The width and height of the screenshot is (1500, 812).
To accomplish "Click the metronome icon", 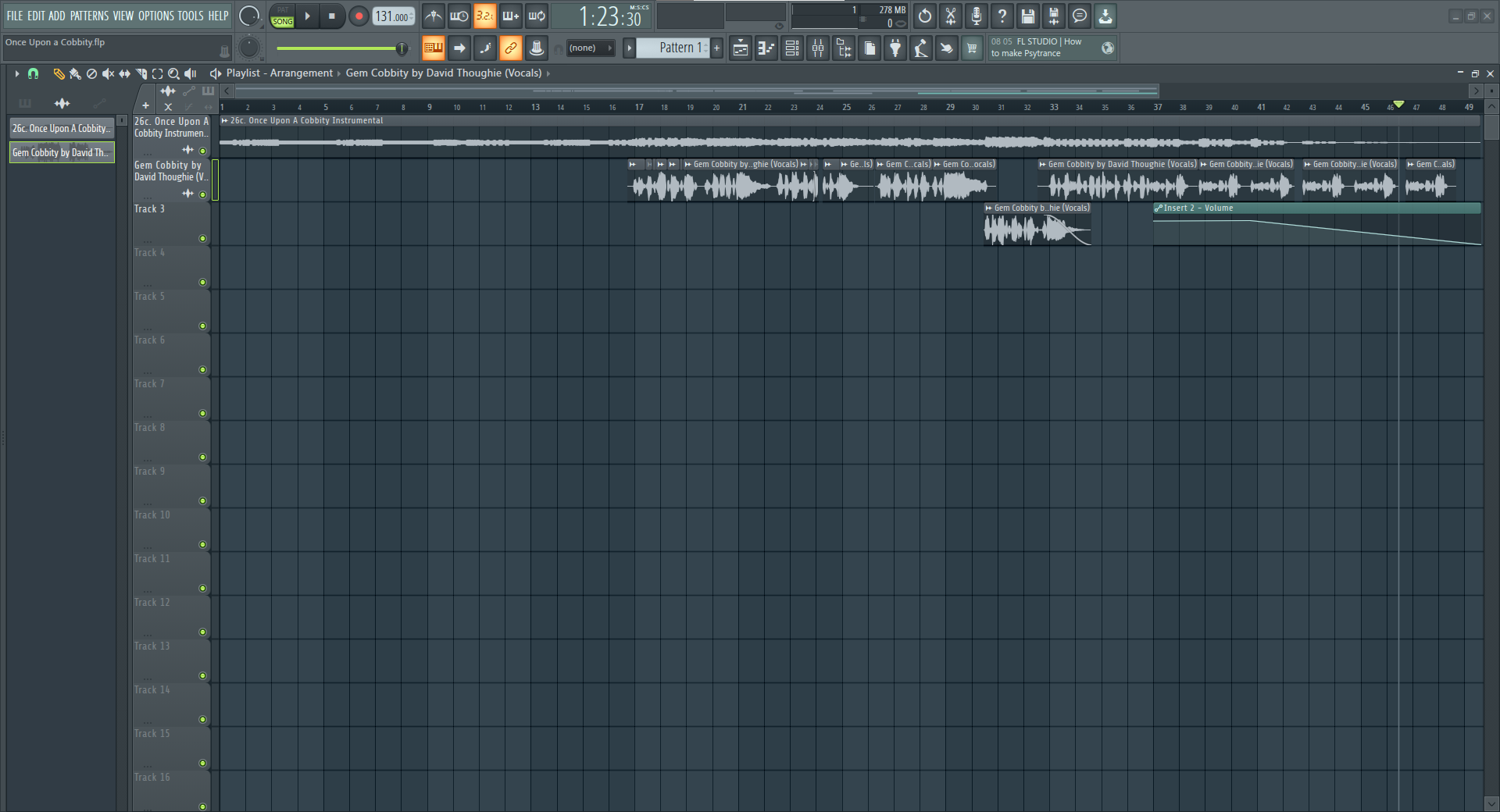I will [434, 16].
